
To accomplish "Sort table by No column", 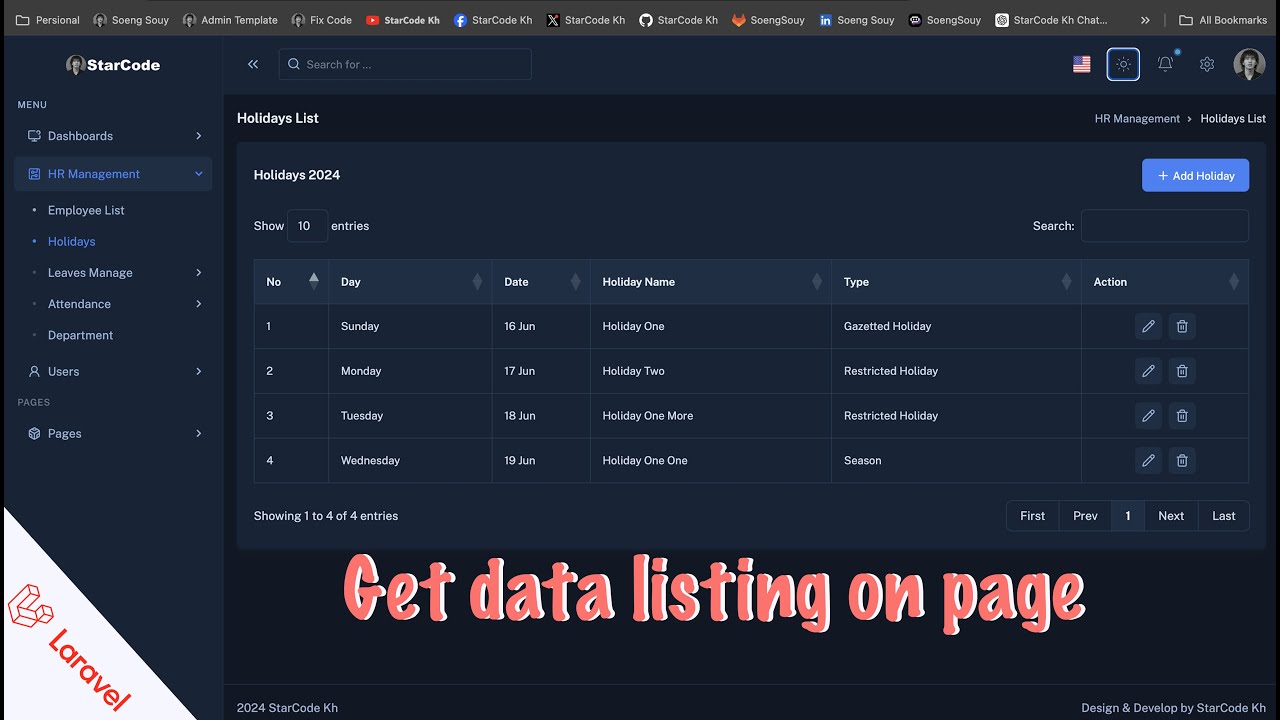I will [x=291, y=282].
